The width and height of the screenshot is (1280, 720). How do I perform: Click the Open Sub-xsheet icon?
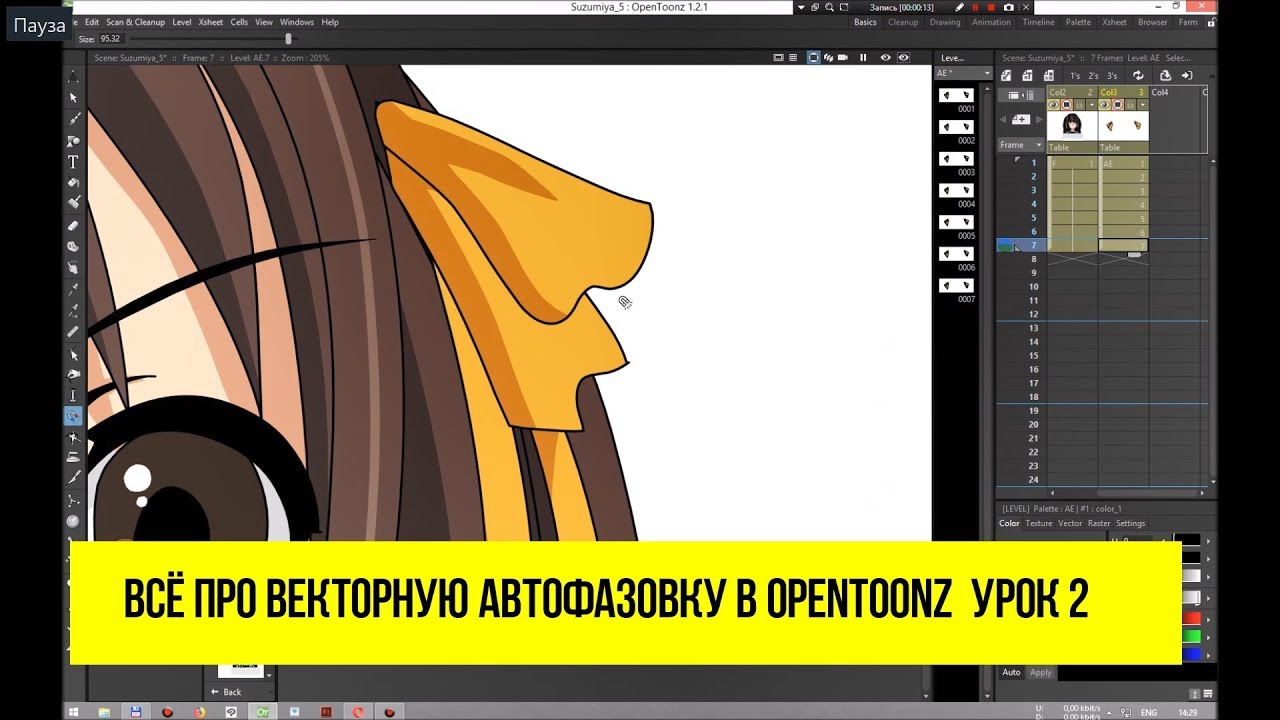pos(1186,75)
